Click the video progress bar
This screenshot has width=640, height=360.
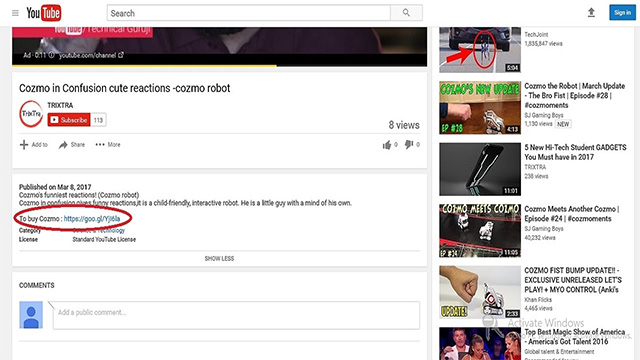pyautogui.click(x=220, y=65)
